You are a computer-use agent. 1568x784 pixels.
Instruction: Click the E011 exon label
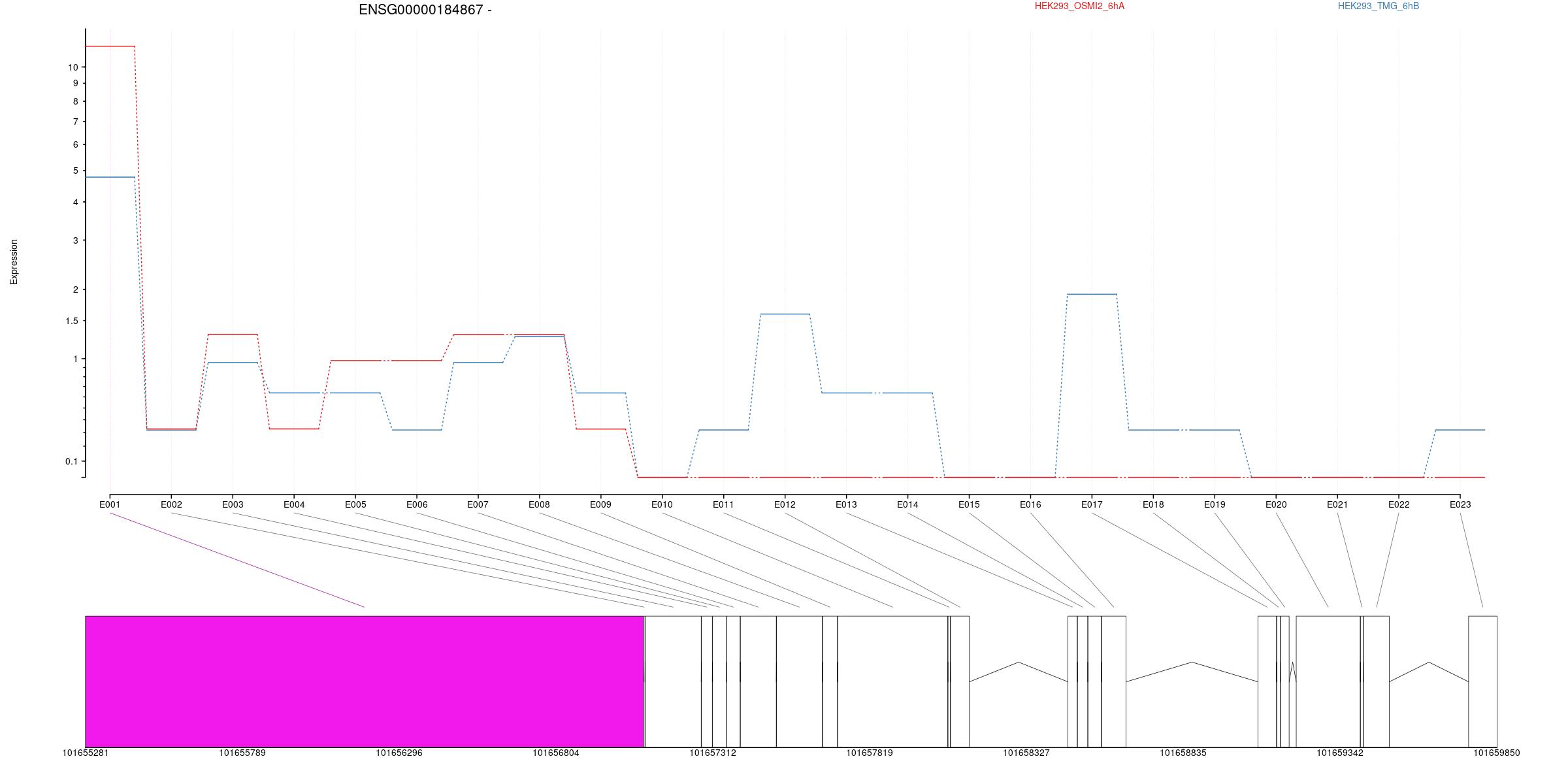pyautogui.click(x=723, y=504)
